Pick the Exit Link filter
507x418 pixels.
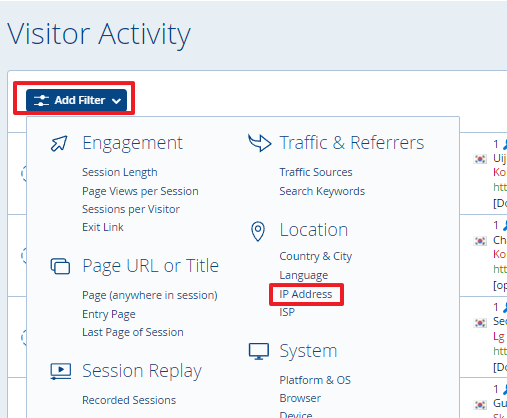point(103,227)
